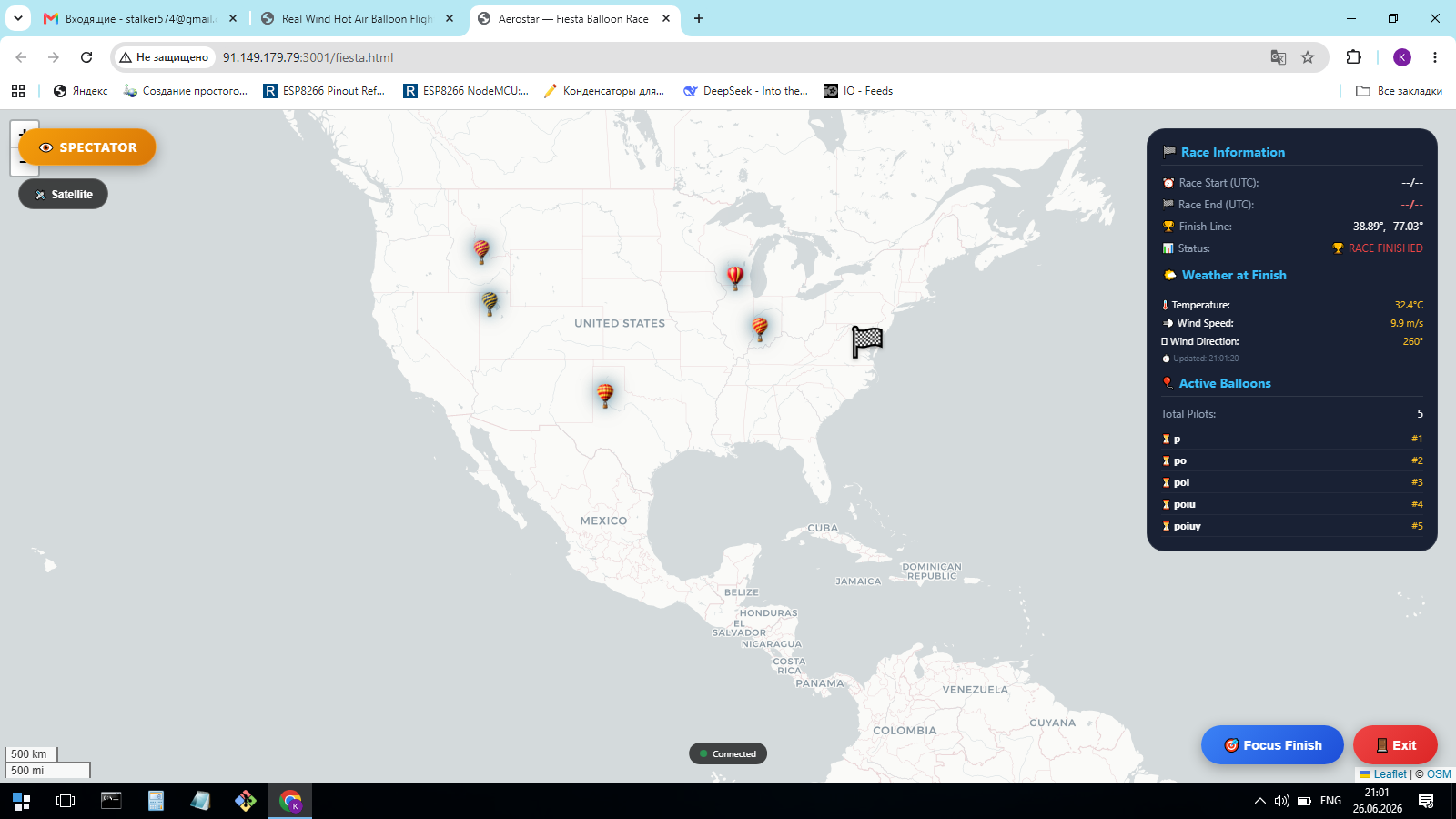Open the ESP8266 Pinout Ref bookmark
The width and height of the screenshot is (1456, 819).
click(324, 91)
